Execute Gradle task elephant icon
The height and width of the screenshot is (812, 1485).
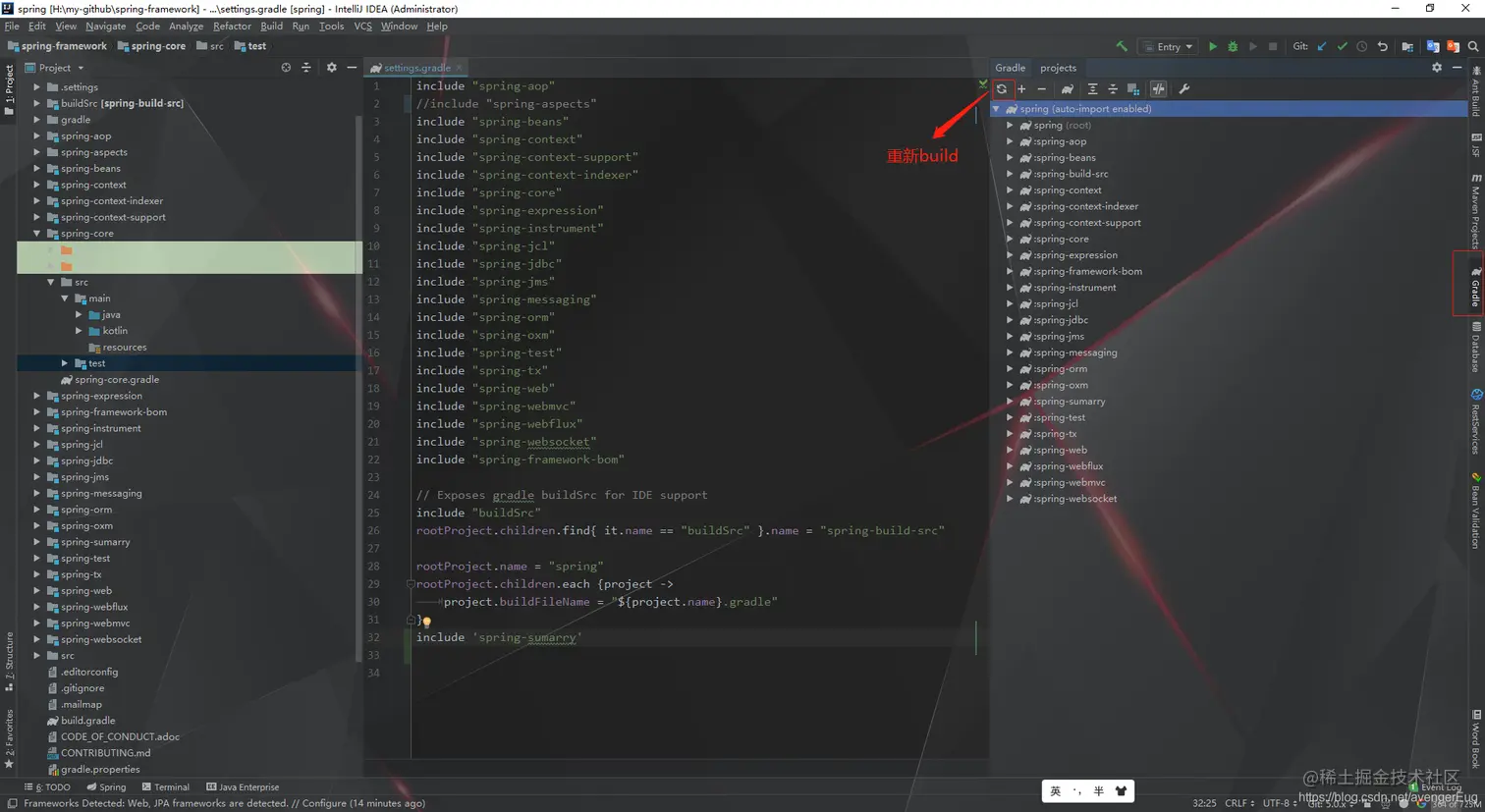pos(1068,89)
